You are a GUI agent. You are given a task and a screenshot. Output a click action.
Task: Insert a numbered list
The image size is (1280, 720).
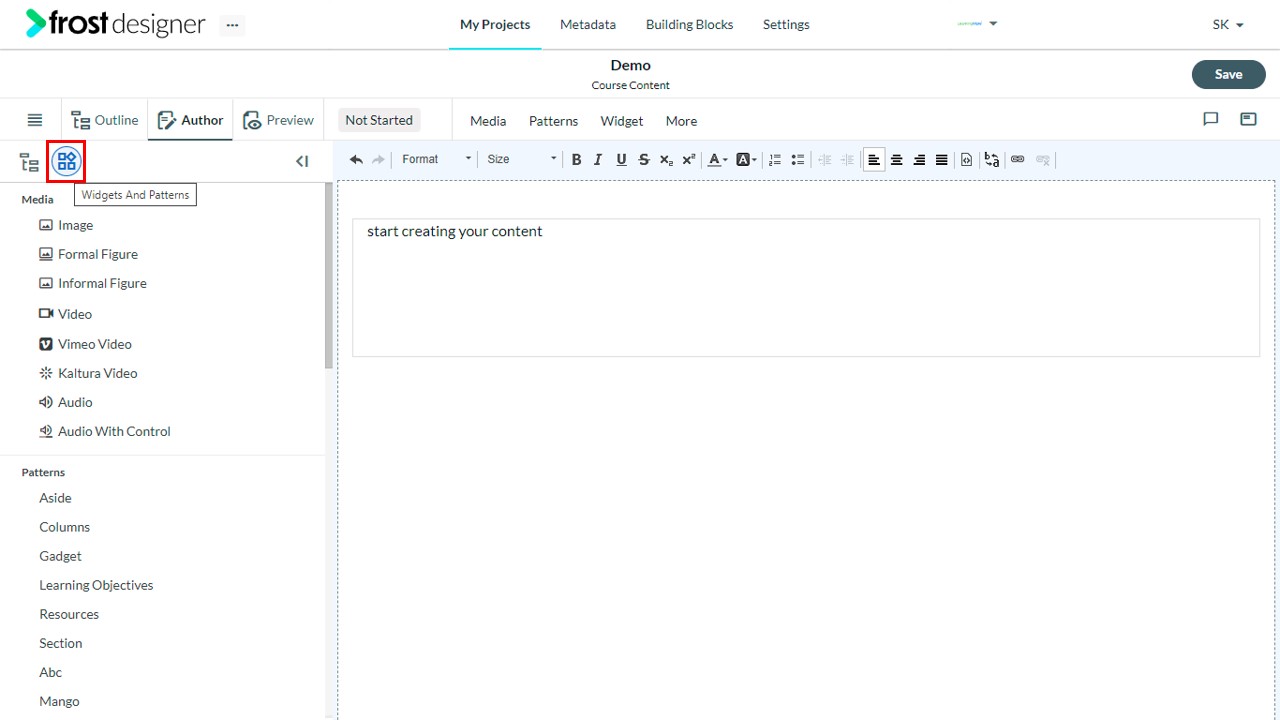775,159
